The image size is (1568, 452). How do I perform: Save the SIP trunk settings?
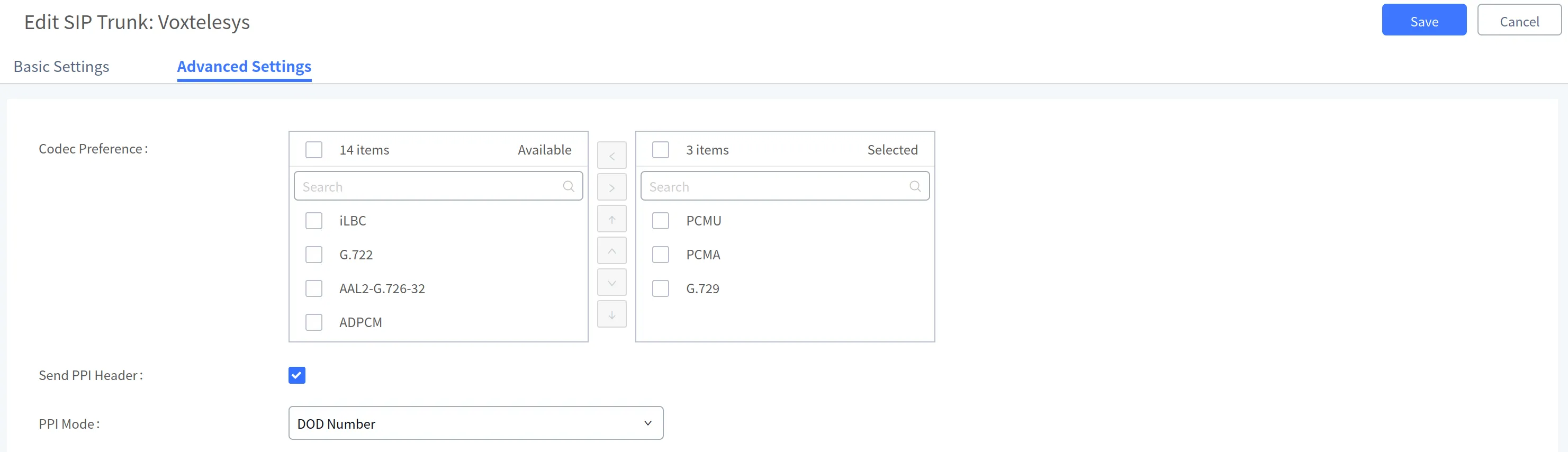1423,21
